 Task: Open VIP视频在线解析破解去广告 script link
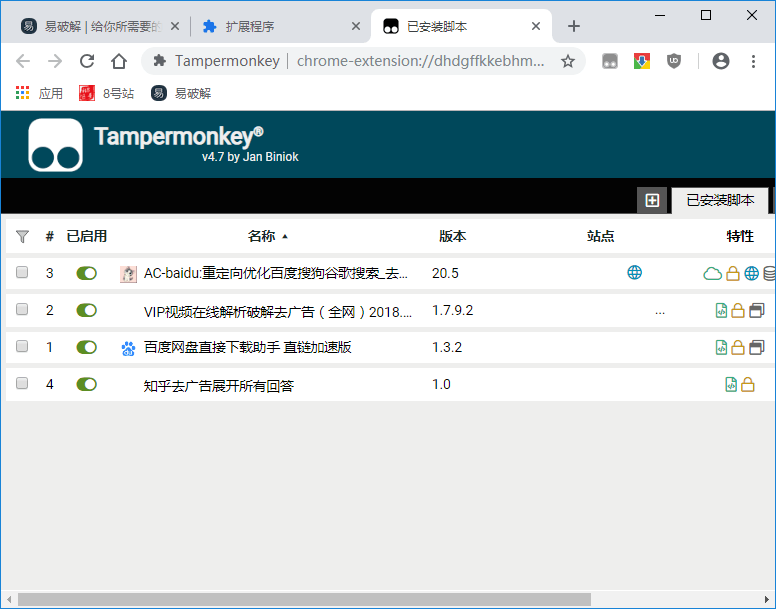[278, 312]
